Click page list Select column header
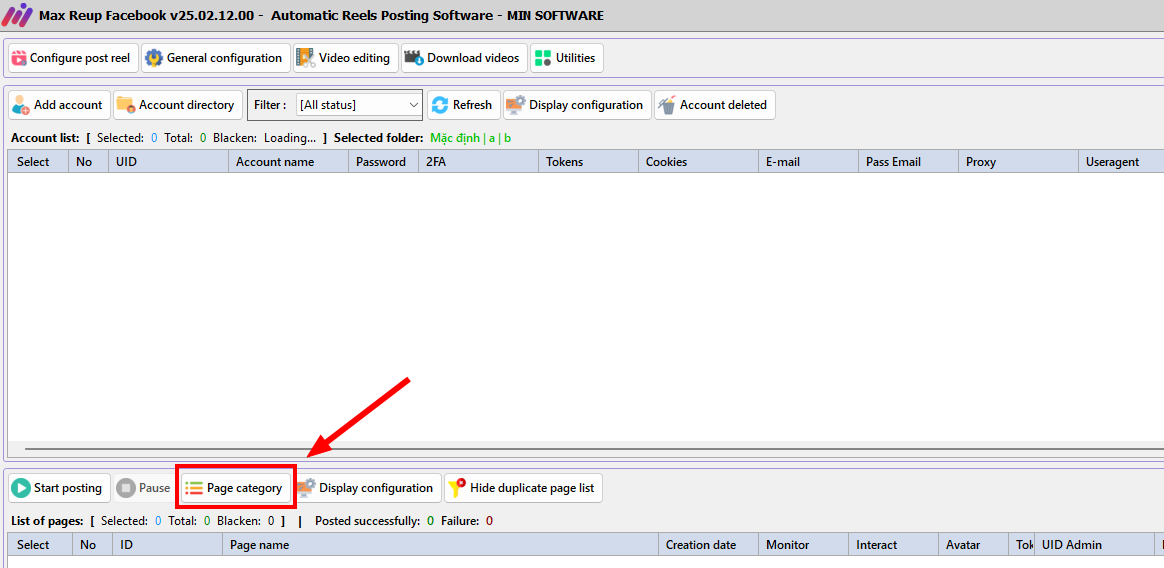The height and width of the screenshot is (568, 1164). 40,545
